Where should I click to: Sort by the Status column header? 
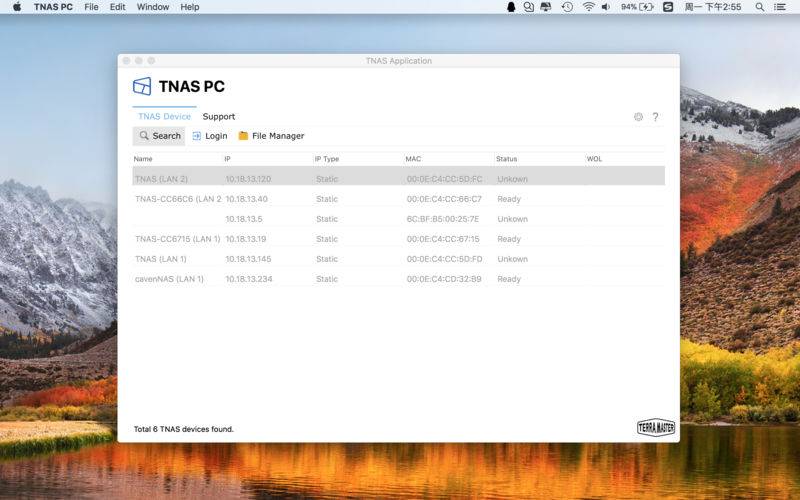coord(507,159)
